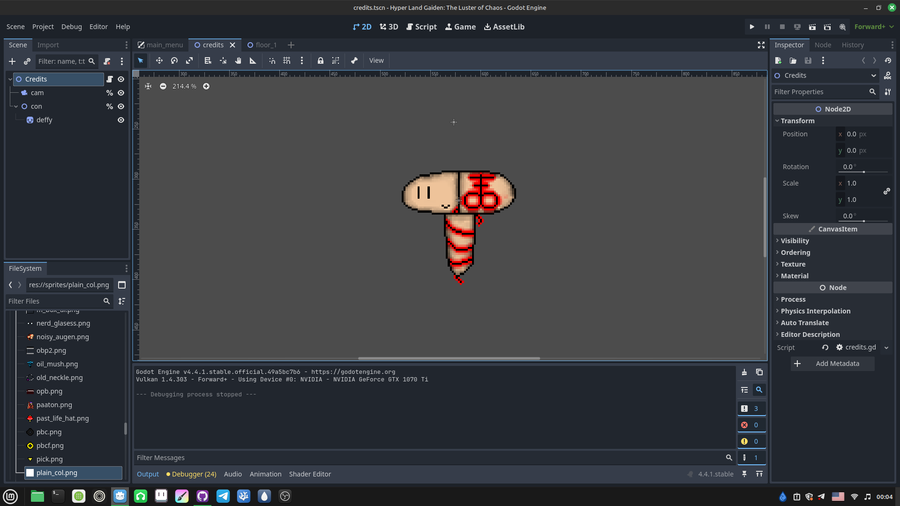Toggle distraction-free mode
This screenshot has height=506, width=900.
761,45
